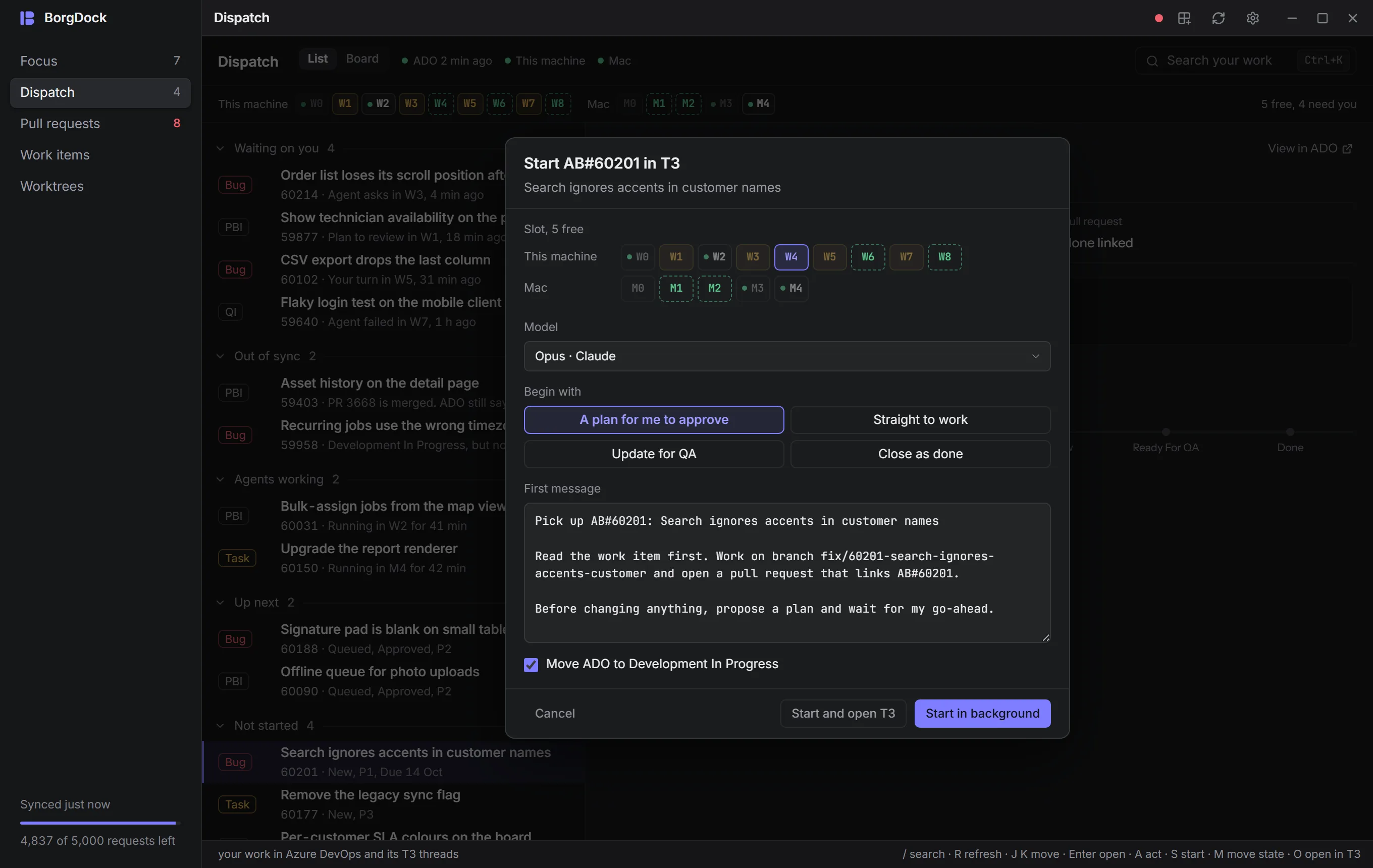The image size is (1373, 868).
Task: Click View in ADO link
Action: click(x=1309, y=148)
